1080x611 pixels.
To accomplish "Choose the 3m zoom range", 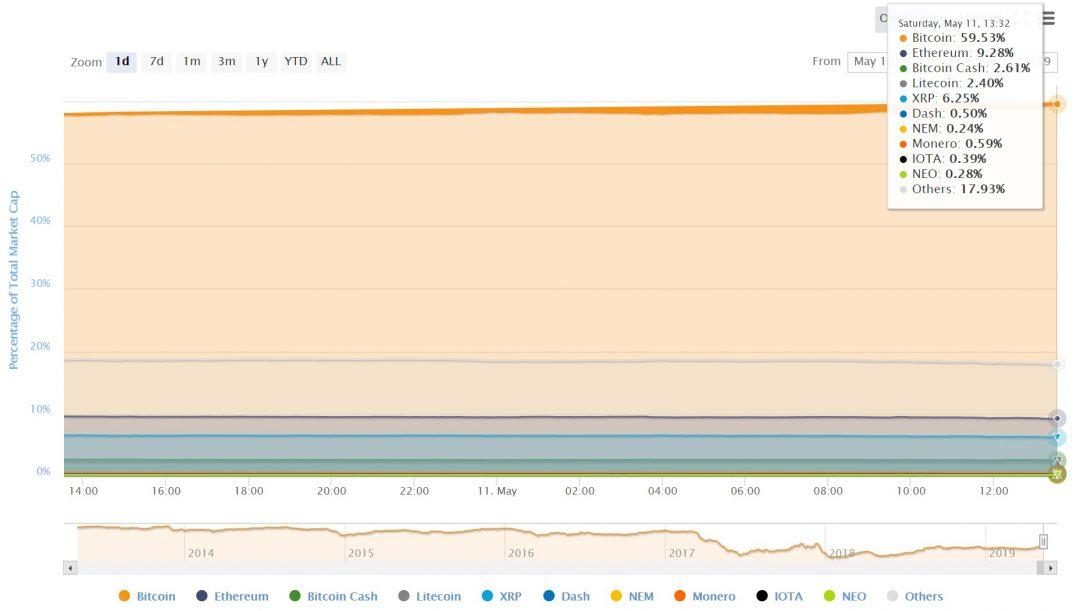I will 227,61.
